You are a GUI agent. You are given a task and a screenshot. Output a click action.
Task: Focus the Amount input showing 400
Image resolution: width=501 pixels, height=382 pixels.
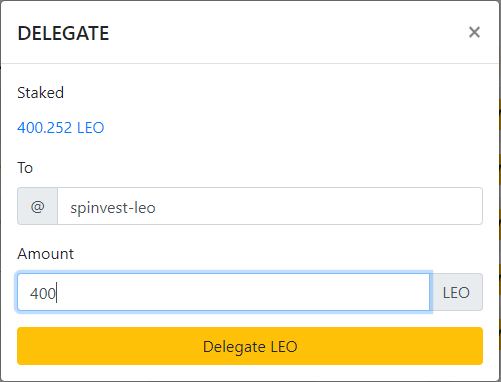tap(224, 292)
